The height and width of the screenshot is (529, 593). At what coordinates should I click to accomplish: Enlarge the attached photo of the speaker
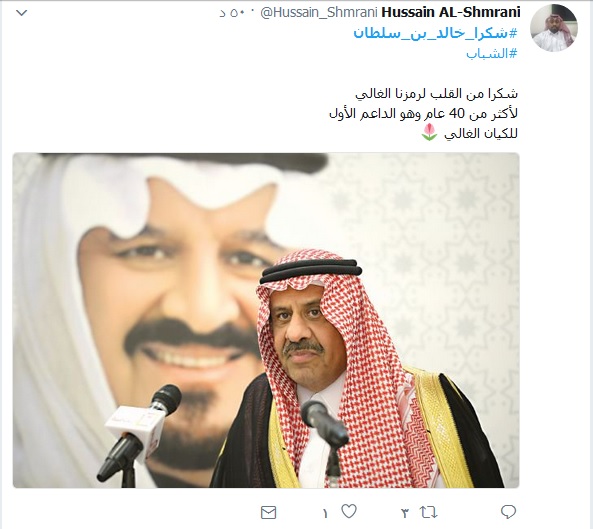pyautogui.click(x=266, y=320)
